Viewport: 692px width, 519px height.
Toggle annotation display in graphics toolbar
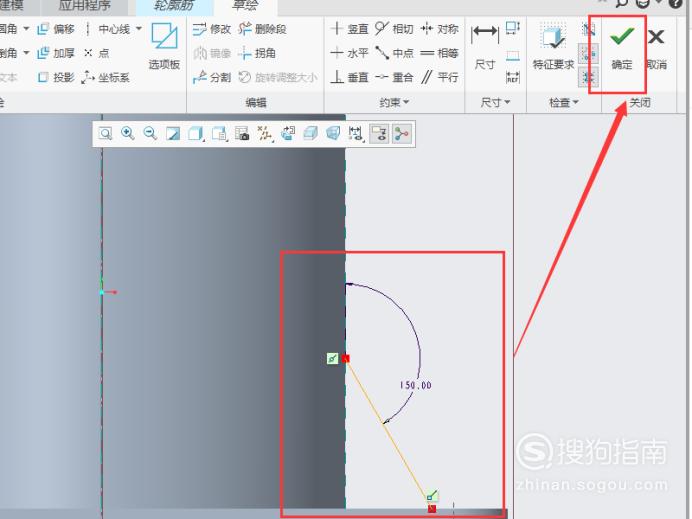coord(379,133)
